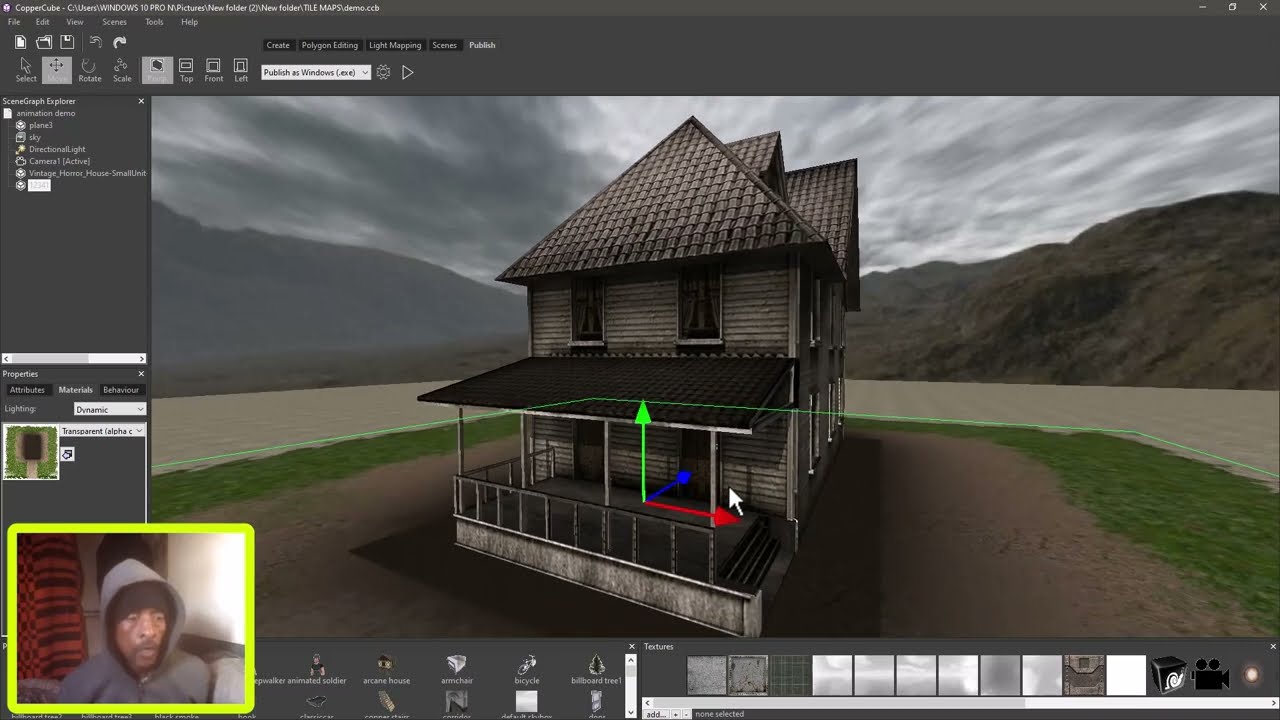Switch to the Light Mapping tab

click(395, 45)
